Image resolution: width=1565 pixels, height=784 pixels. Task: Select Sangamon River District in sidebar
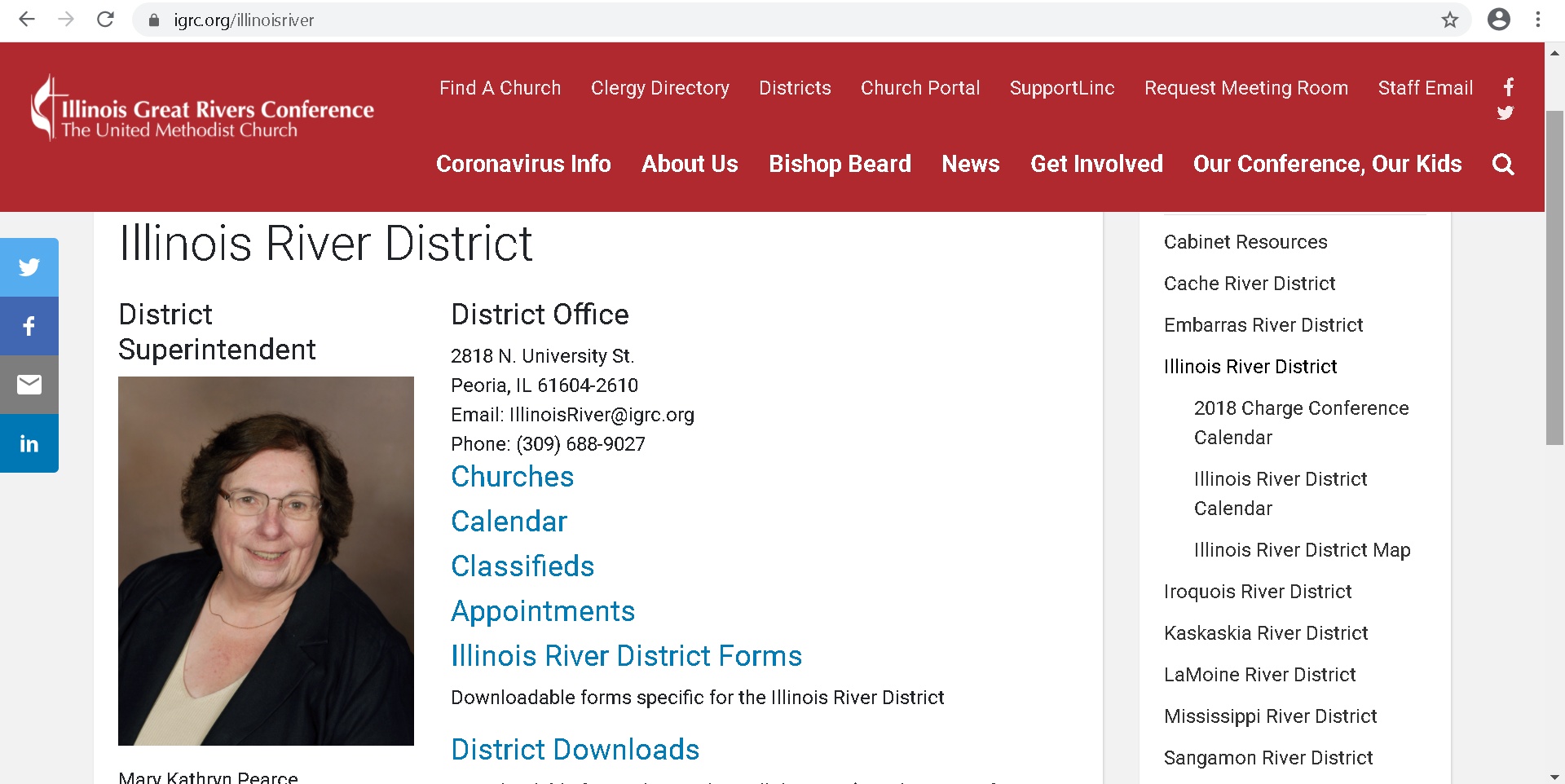(1268, 758)
